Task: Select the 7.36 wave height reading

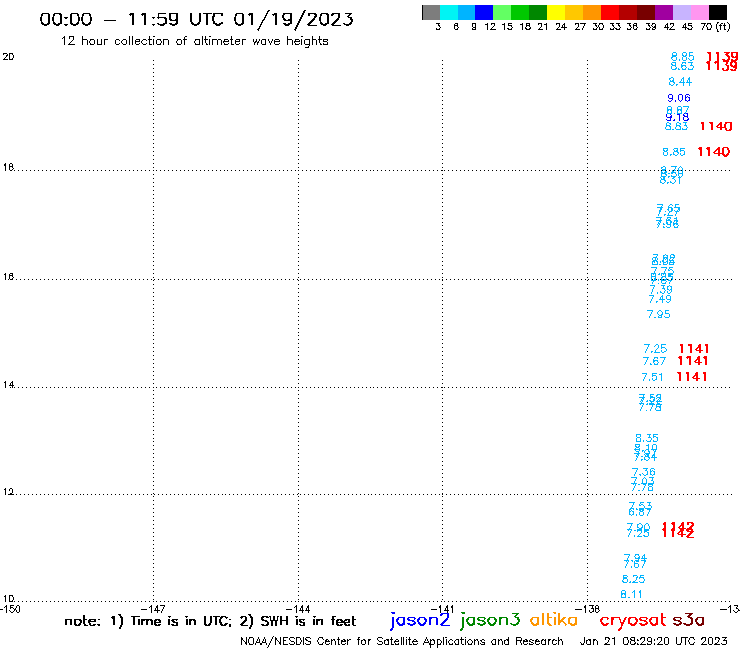Action: [643, 472]
